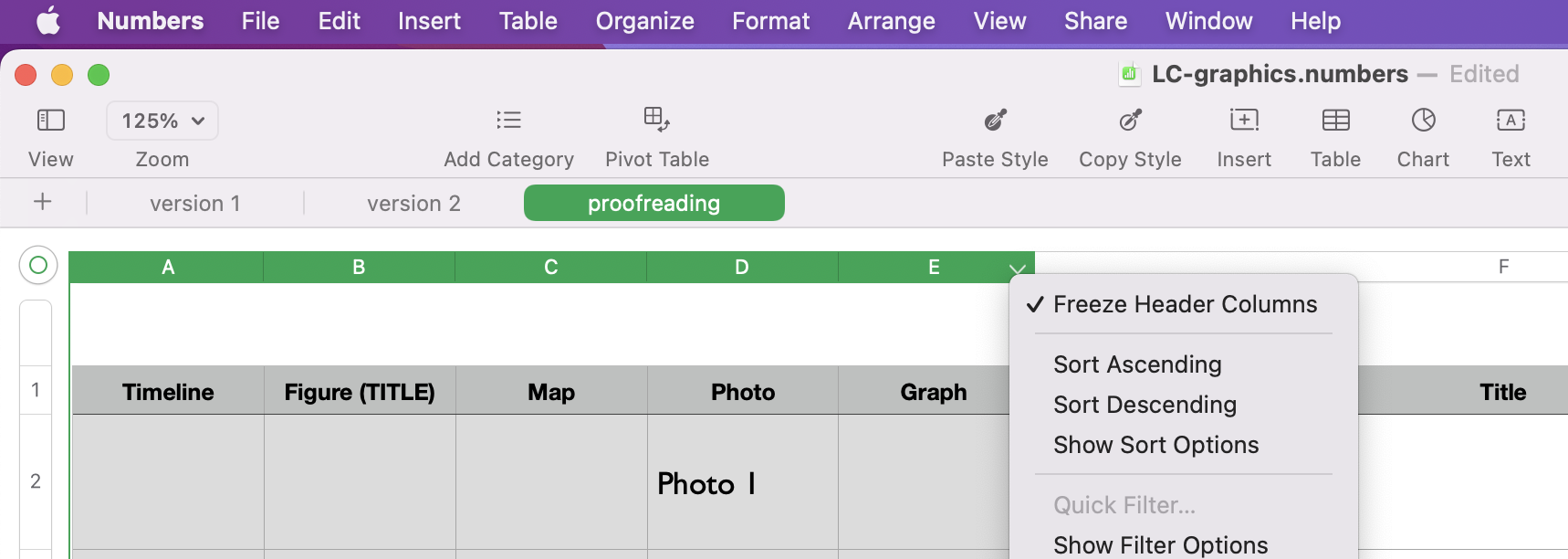Click column E header dropdown arrow
Screen dimensions: 1568x559
pyautogui.click(x=1018, y=269)
